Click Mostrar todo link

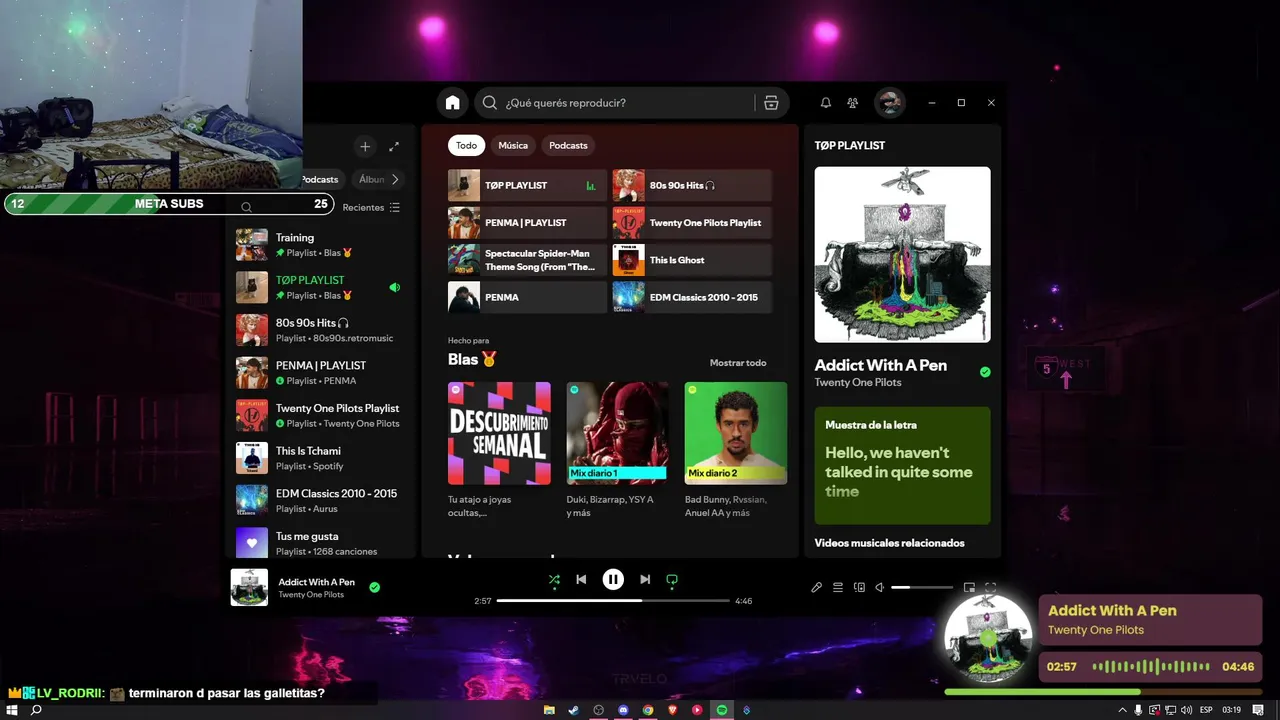point(738,363)
